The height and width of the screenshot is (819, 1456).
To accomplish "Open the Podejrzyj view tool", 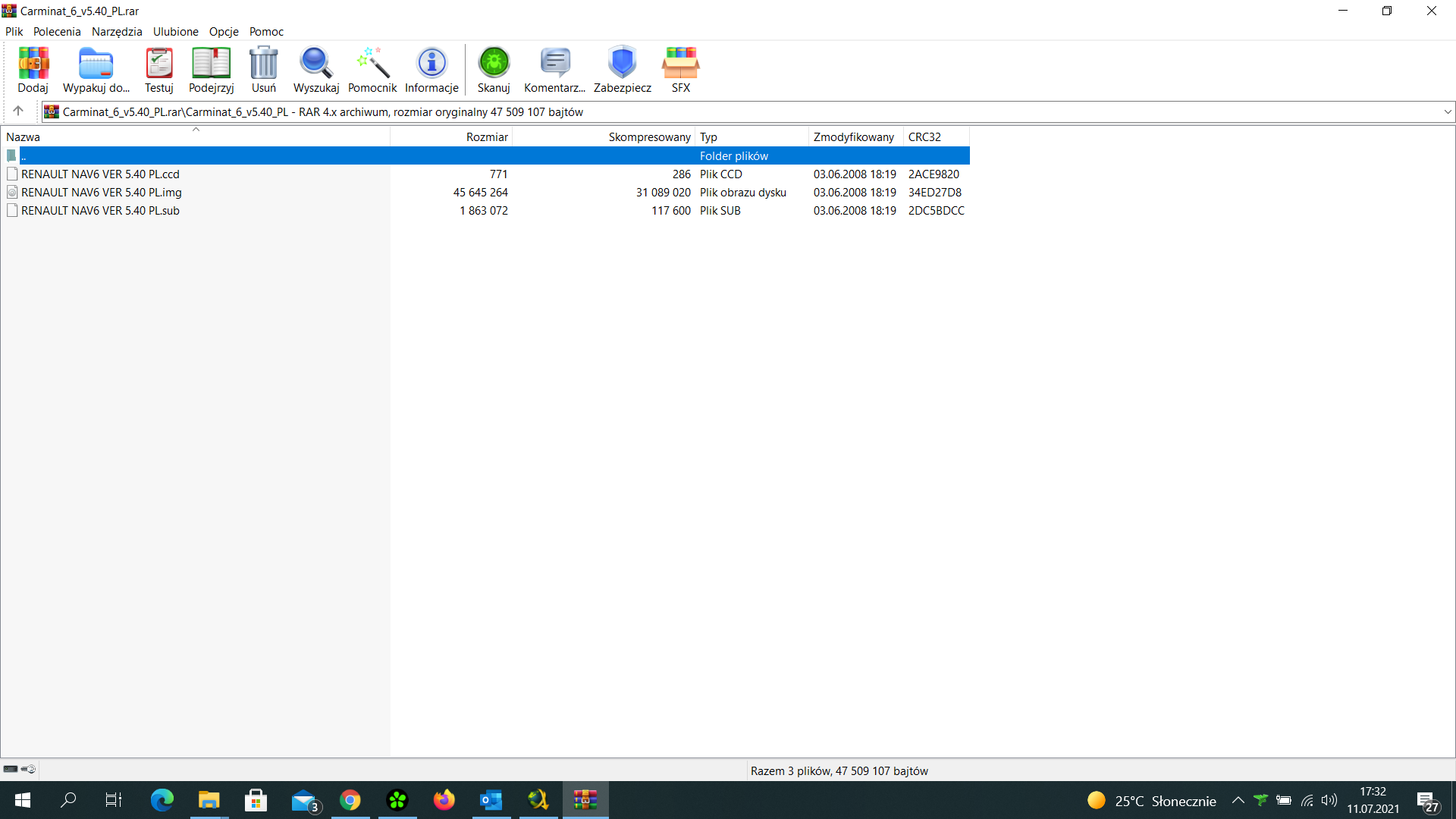I will 212,70.
